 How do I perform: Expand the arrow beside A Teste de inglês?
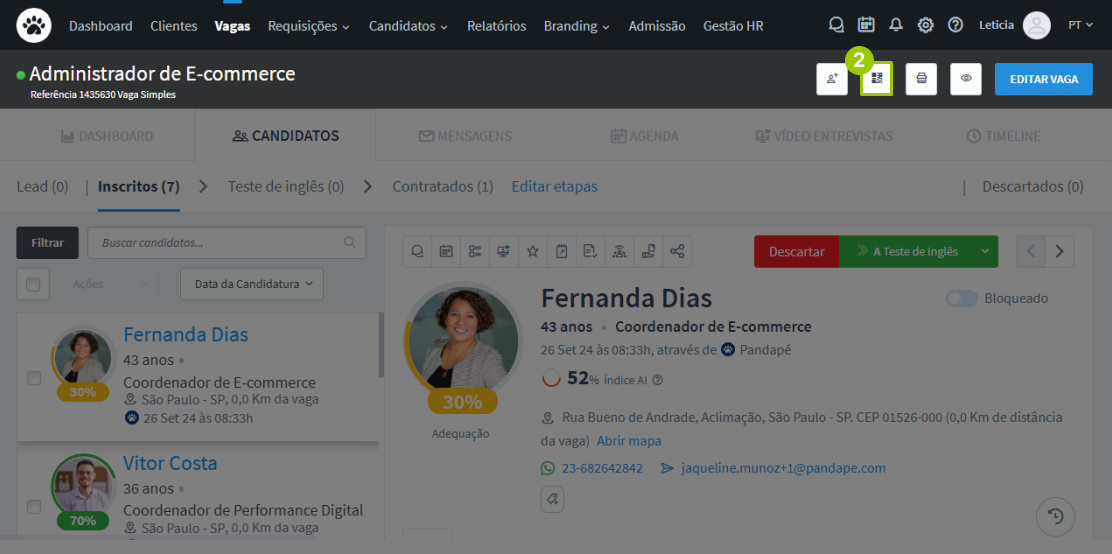click(985, 252)
